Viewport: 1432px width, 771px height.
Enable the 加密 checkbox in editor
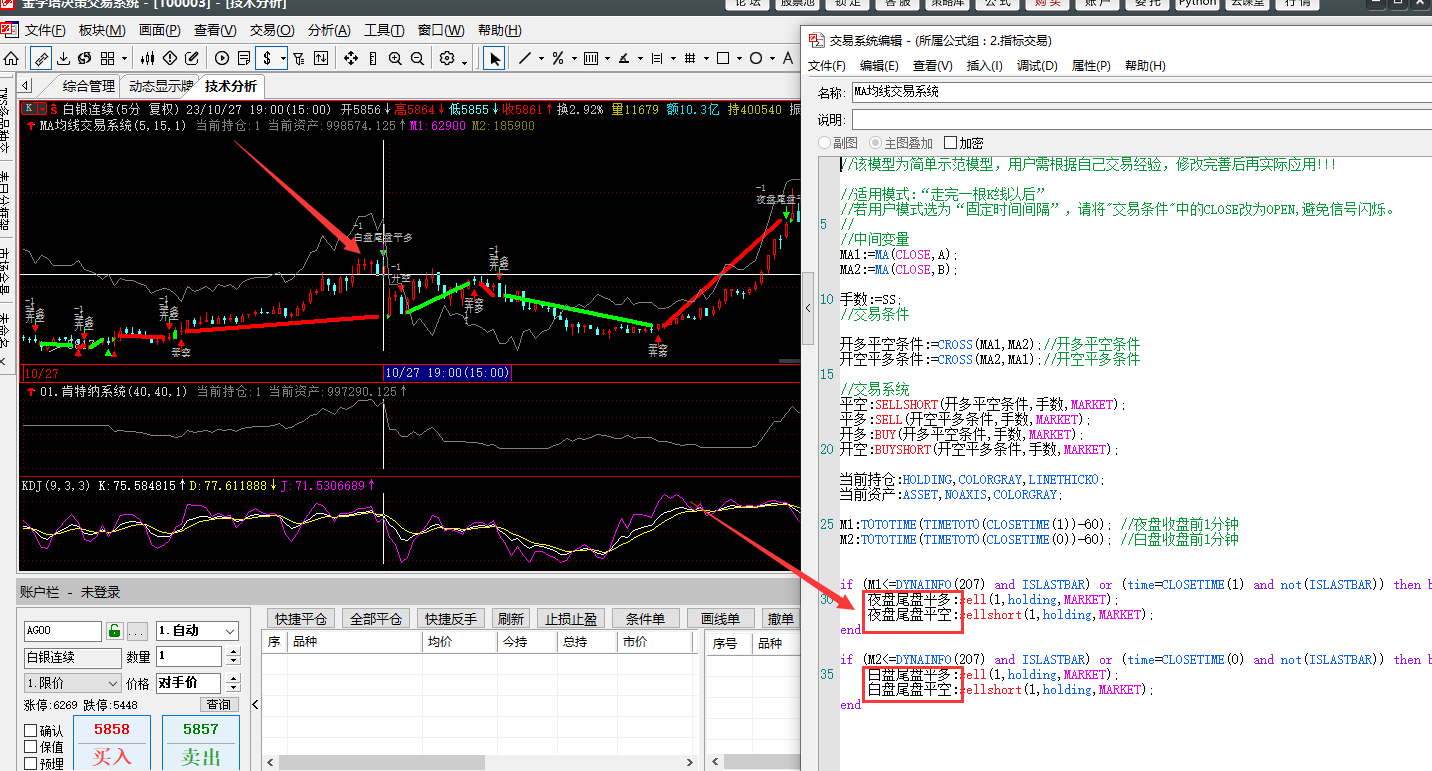(x=950, y=143)
